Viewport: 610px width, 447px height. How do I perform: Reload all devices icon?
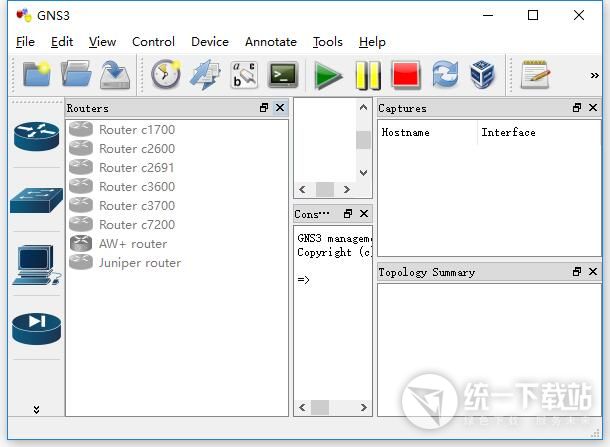pos(445,74)
